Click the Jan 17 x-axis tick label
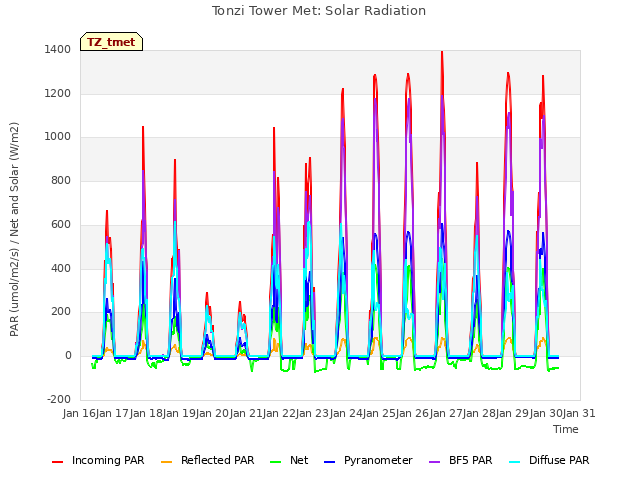Image resolution: width=640 pixels, height=480 pixels. tap(113, 413)
